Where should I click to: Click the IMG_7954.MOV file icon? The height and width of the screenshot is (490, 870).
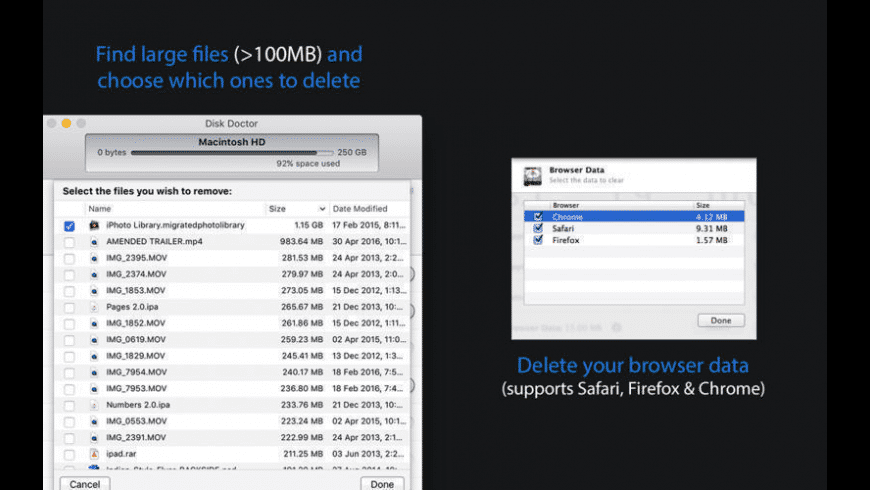(x=94, y=372)
